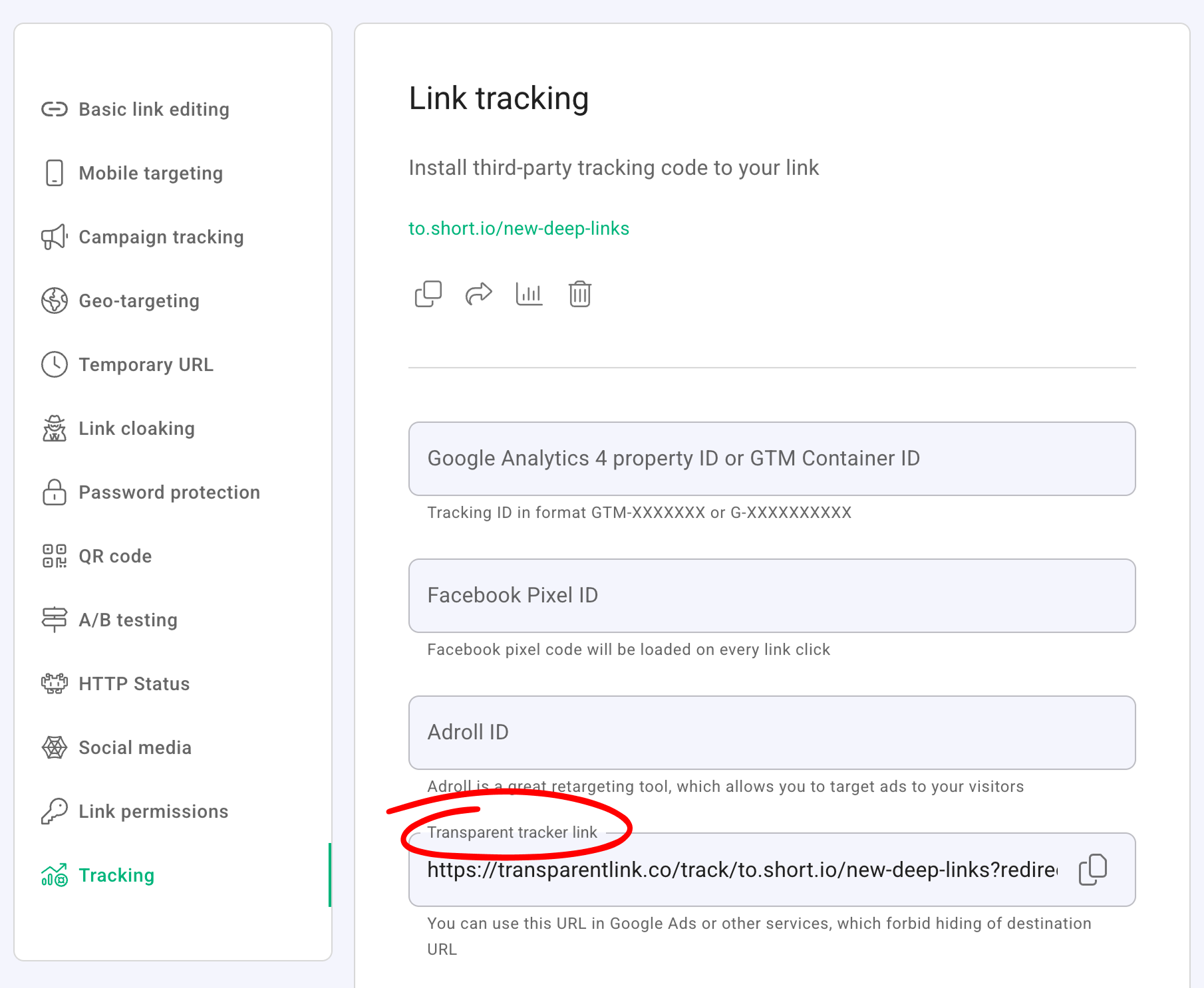Open link statistics chart icon
This screenshot has height=988, width=1204.
point(529,294)
